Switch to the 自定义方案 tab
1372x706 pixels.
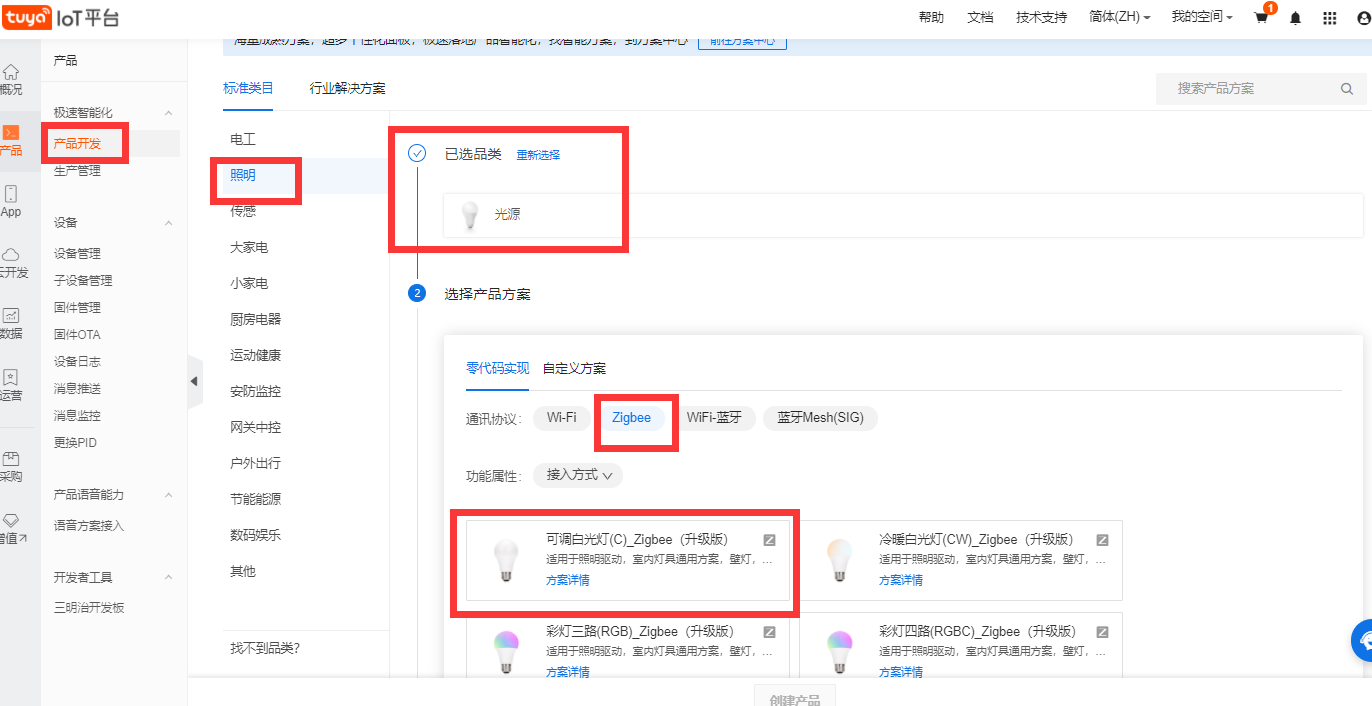coord(574,368)
